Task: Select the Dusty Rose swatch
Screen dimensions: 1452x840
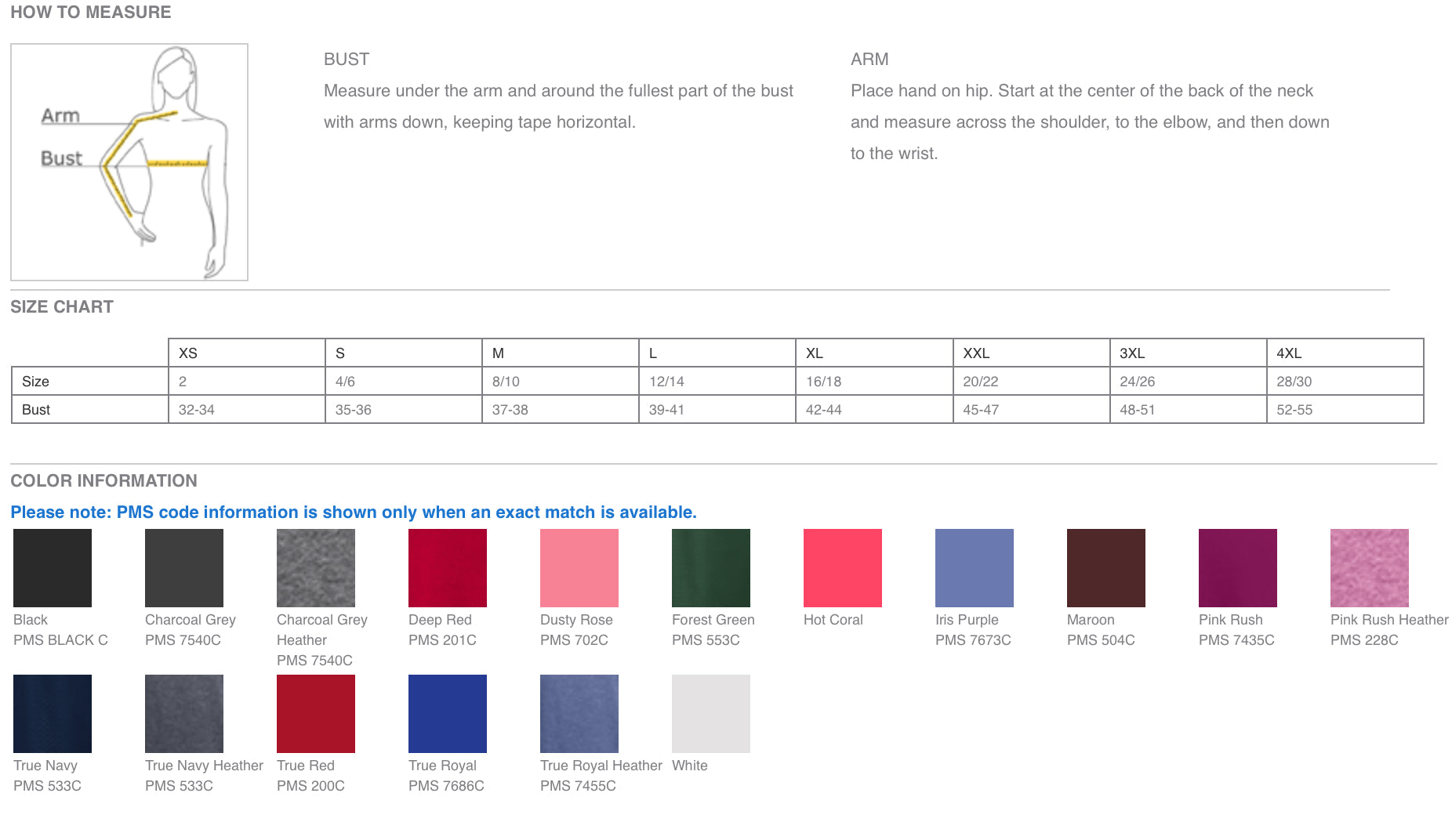Action: 579,568
